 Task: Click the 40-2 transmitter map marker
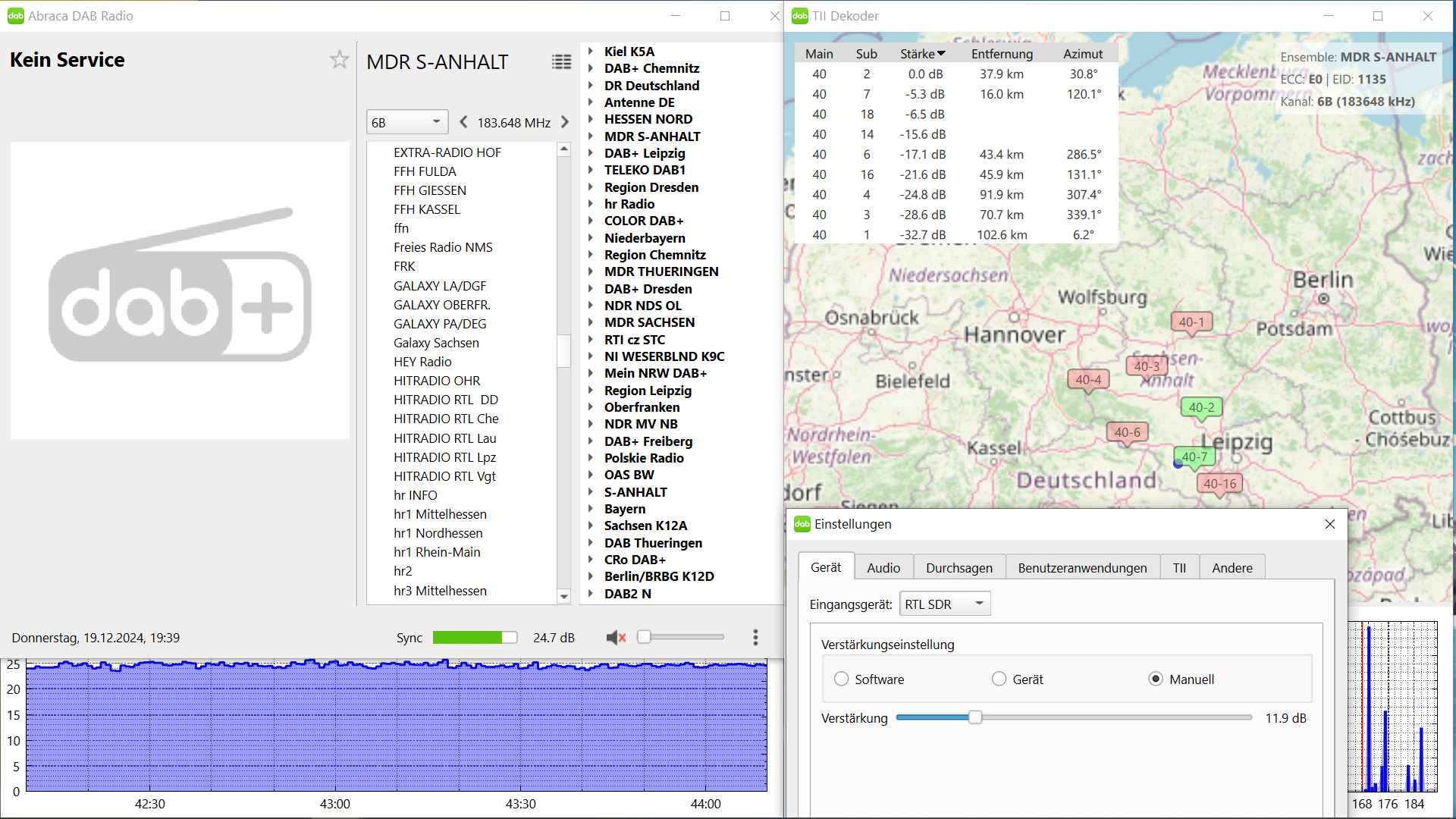tap(1201, 407)
